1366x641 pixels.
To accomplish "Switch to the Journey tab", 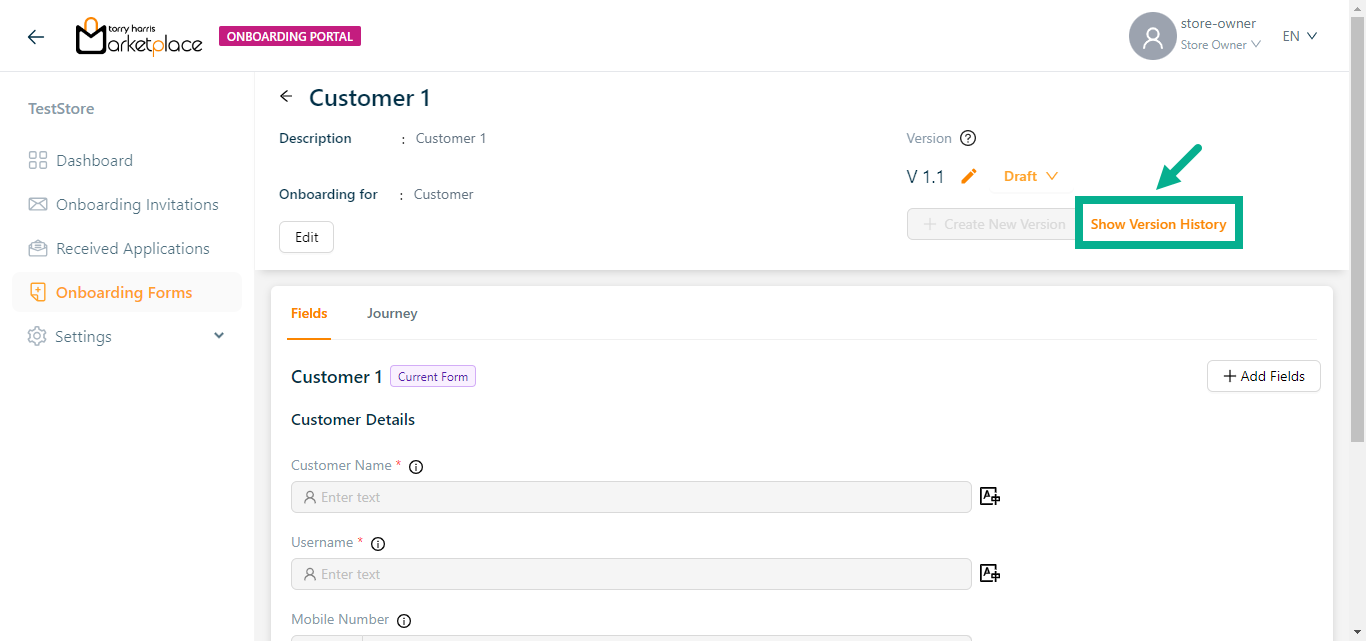I will [392, 313].
